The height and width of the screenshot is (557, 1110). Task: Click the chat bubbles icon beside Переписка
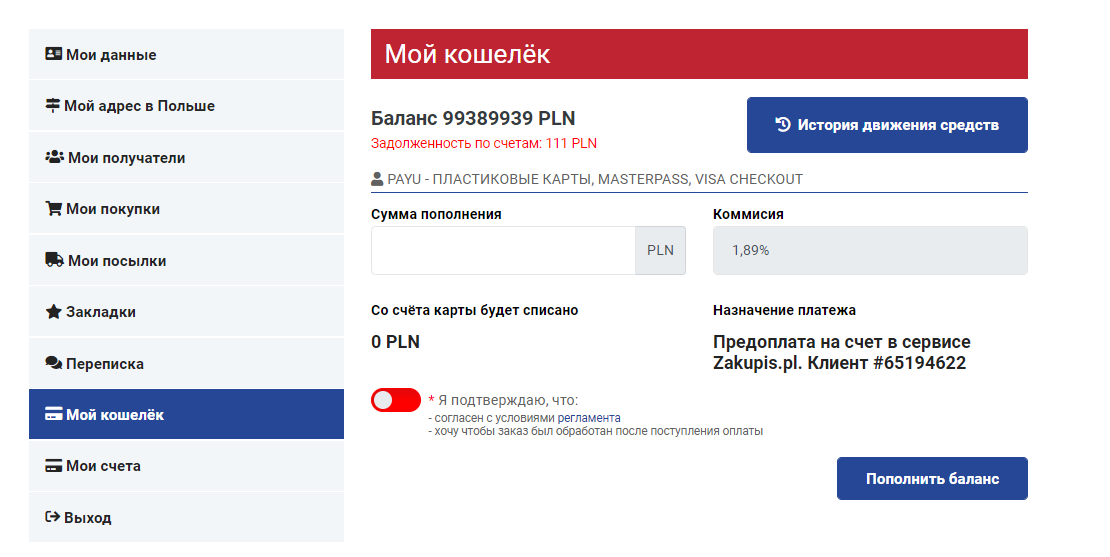(54, 364)
